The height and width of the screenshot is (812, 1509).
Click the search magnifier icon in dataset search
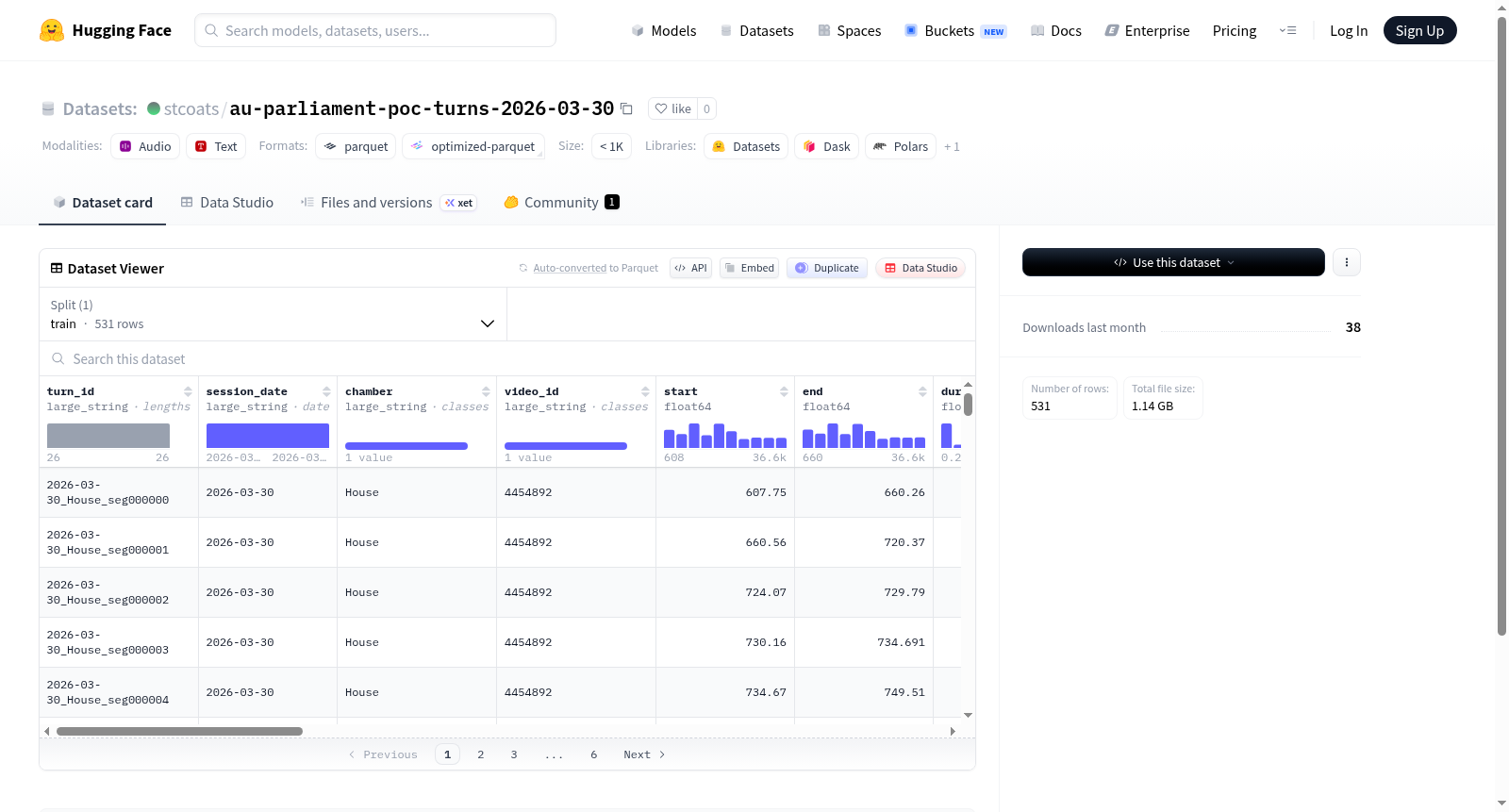click(x=58, y=358)
